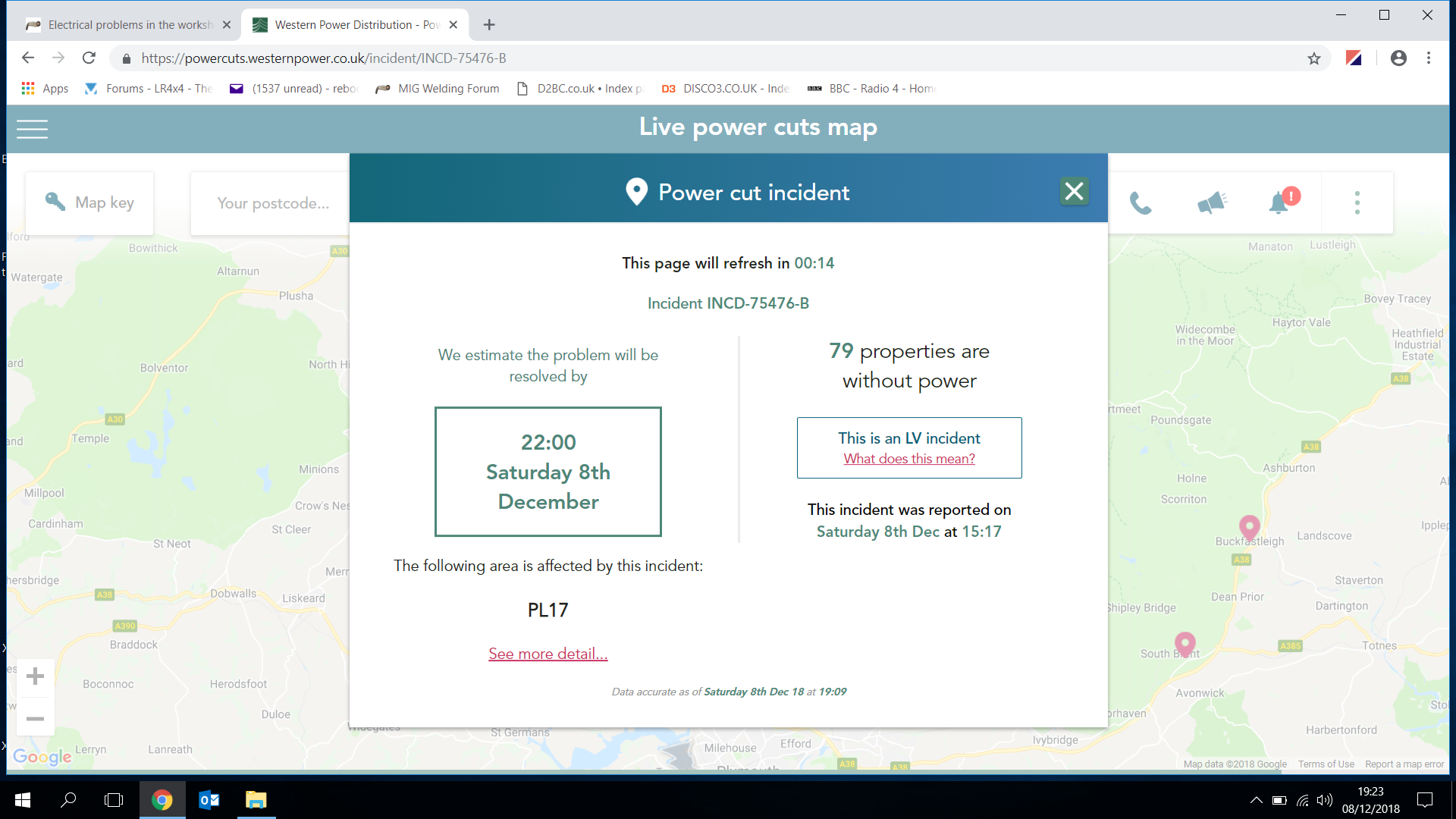Open the Chrome three-dot customize menu
The image size is (1456, 819).
click(1428, 58)
